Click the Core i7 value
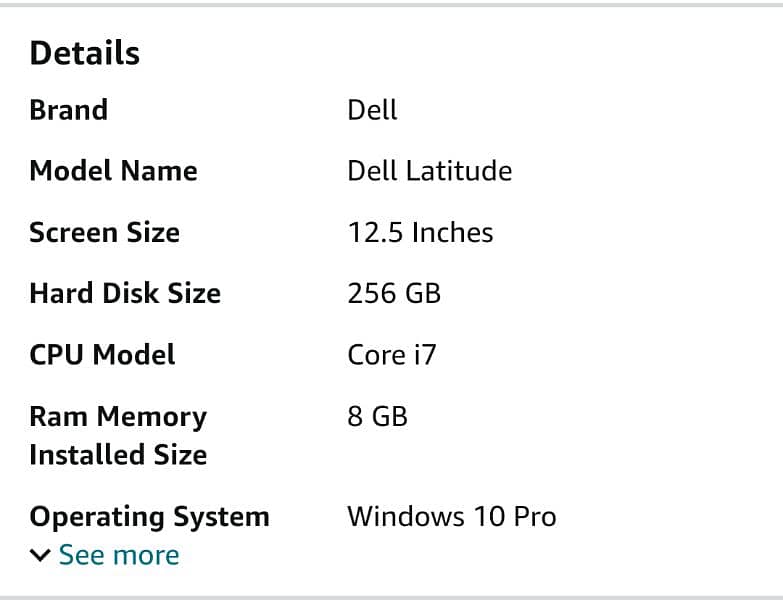The image size is (783, 600). [391, 354]
